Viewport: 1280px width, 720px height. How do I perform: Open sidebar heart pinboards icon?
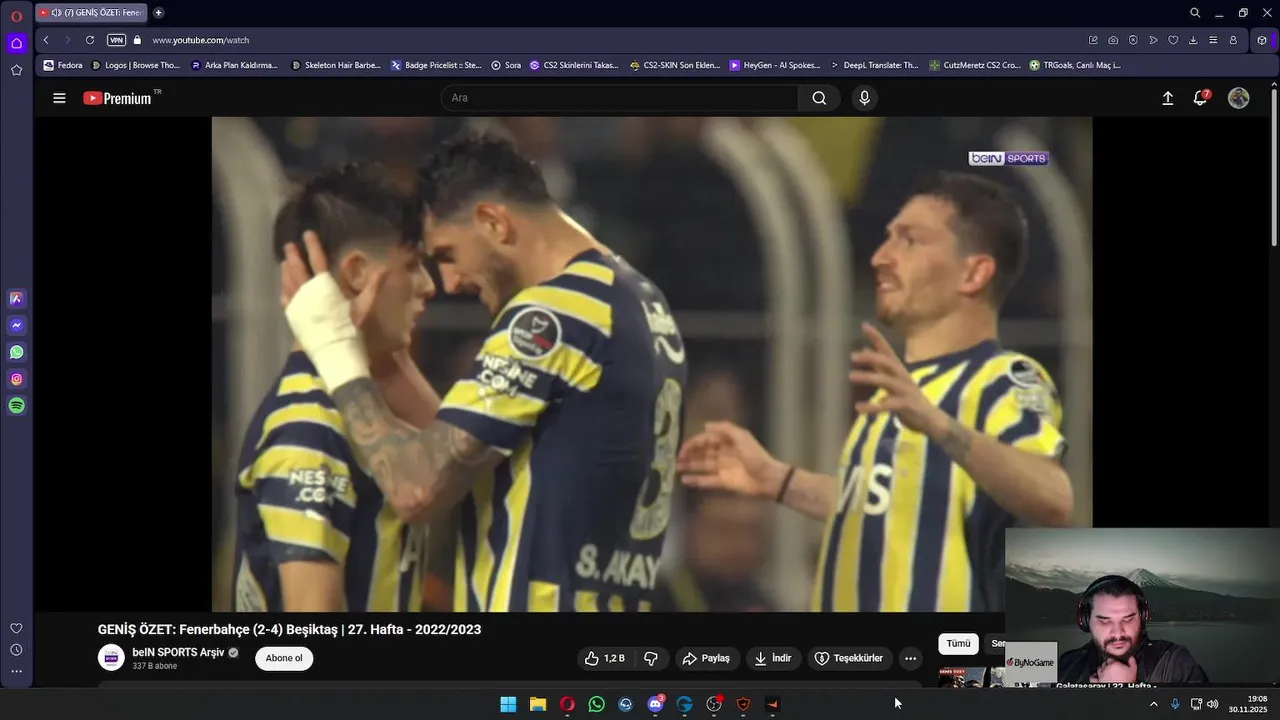[x=16, y=628]
